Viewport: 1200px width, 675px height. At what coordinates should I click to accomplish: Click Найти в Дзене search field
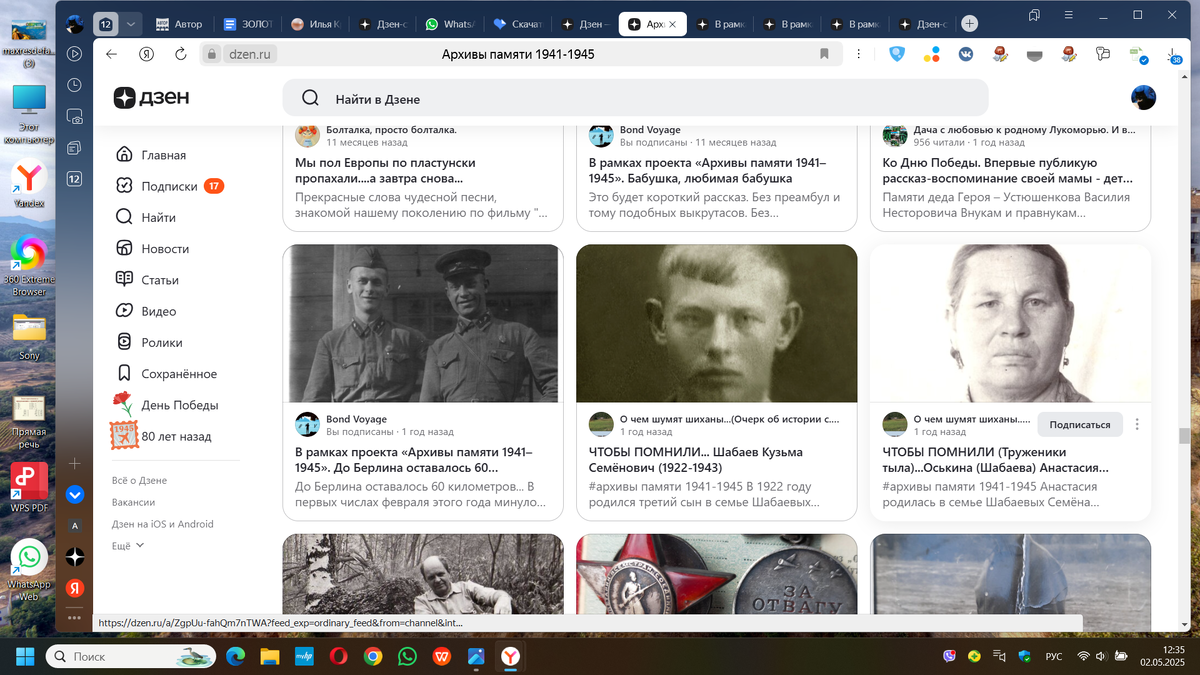click(x=635, y=98)
